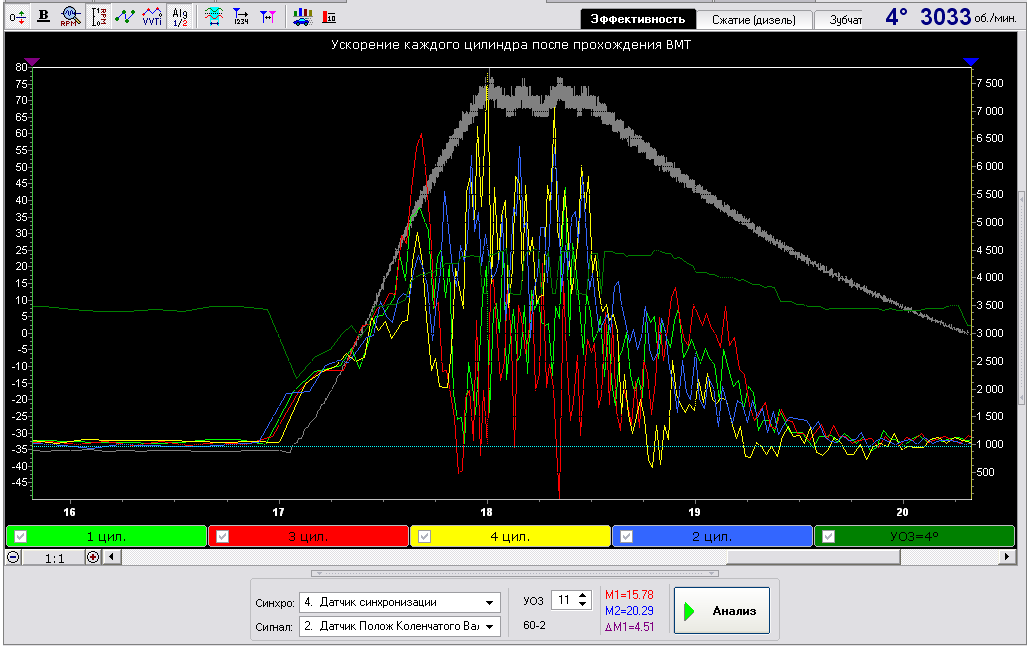Viewport: 1028px width, 646px height.
Task: Click the M1=15.78 value
Action: click(629, 595)
